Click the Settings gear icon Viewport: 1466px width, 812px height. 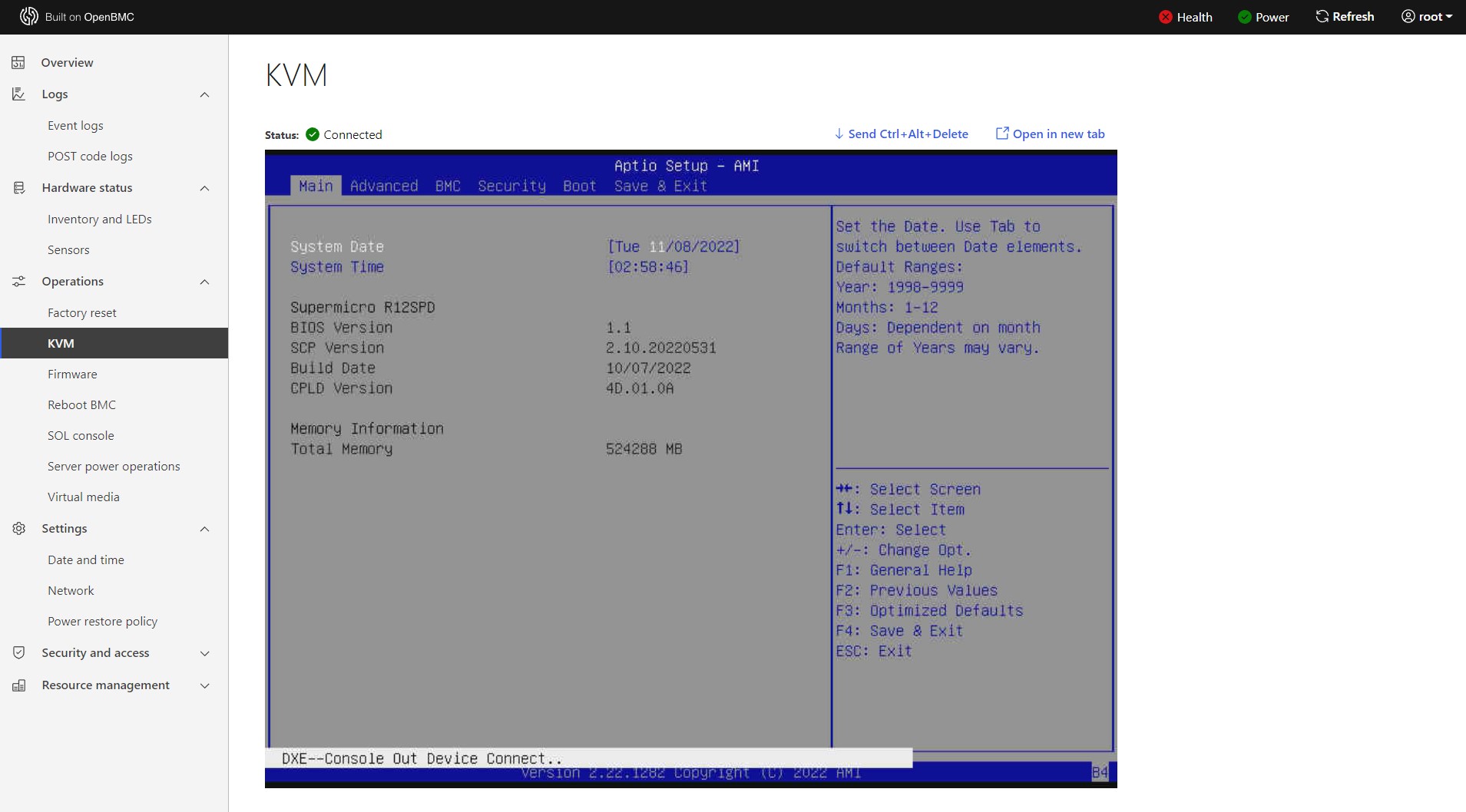coord(18,528)
